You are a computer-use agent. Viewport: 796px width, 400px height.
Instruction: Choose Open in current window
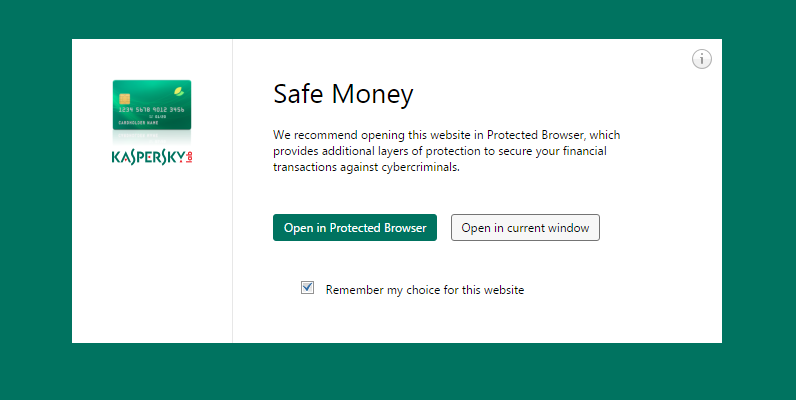(x=525, y=228)
